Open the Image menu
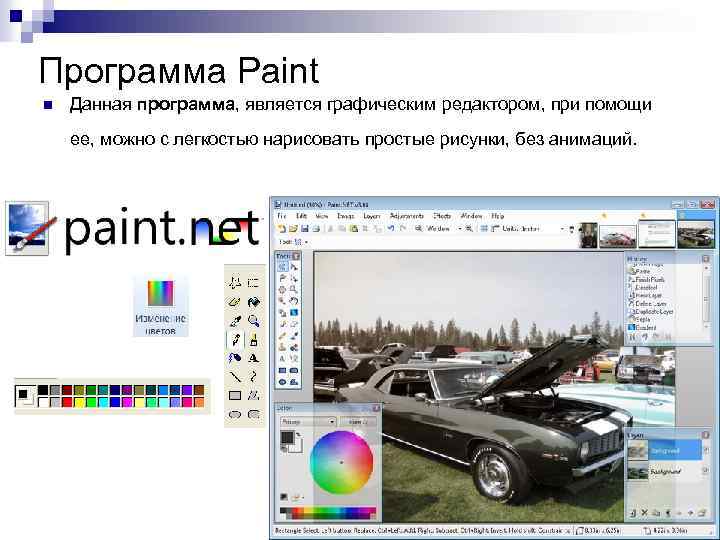720x540 pixels. tap(346, 215)
